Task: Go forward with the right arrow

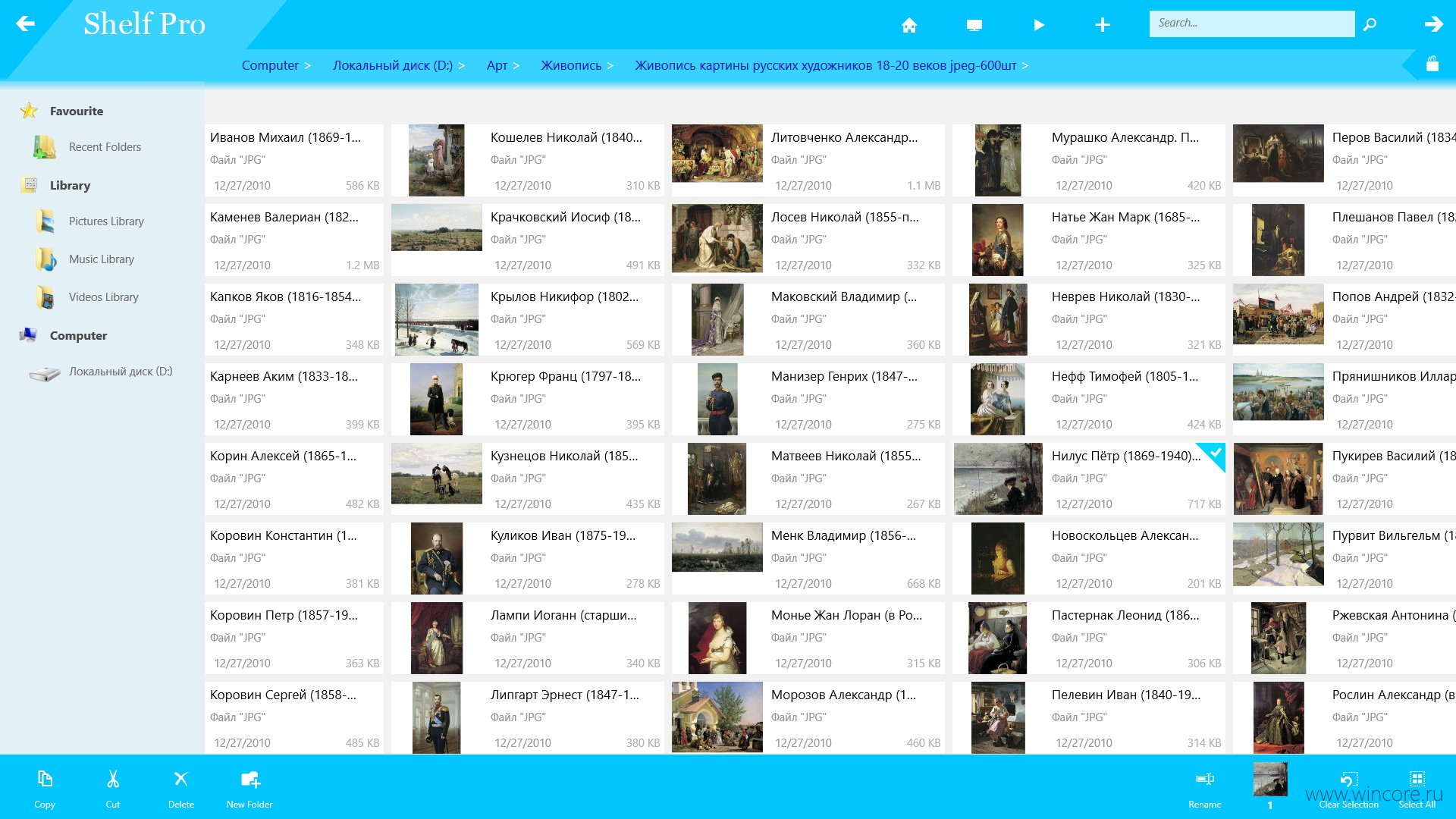Action: [1433, 24]
